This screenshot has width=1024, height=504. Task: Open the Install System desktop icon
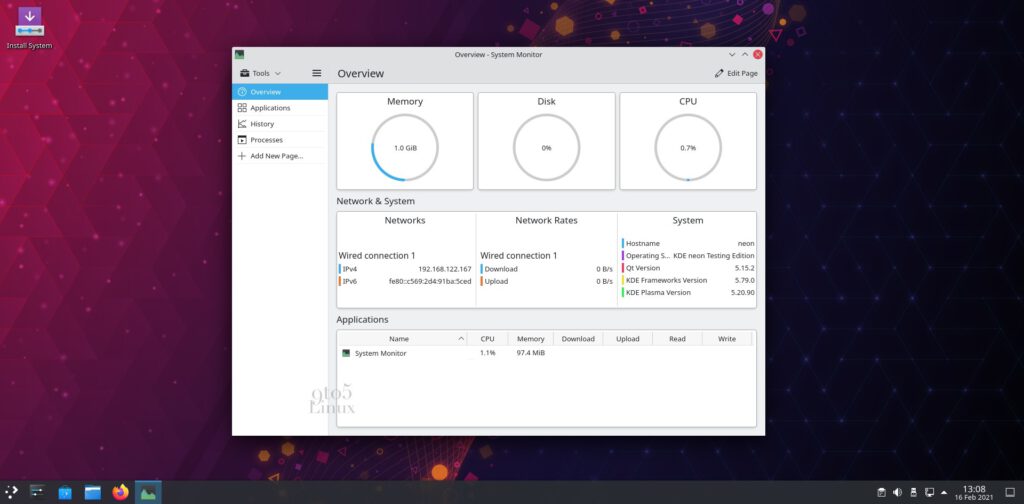pyautogui.click(x=30, y=24)
